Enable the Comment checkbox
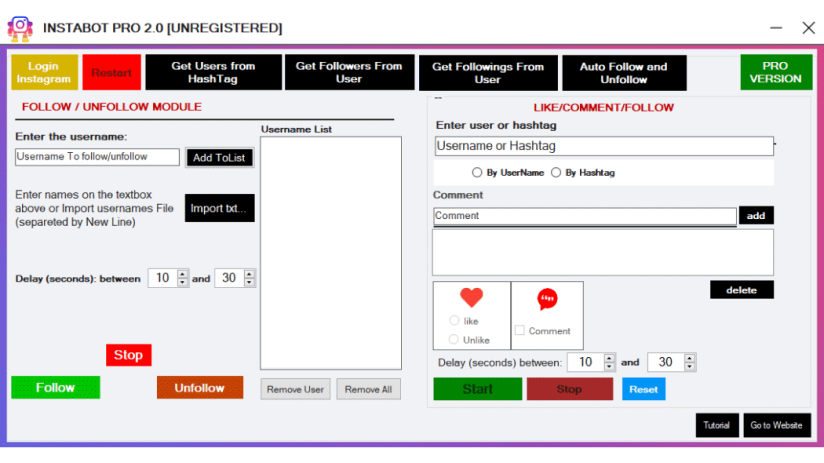The height and width of the screenshot is (463, 824). click(x=520, y=331)
